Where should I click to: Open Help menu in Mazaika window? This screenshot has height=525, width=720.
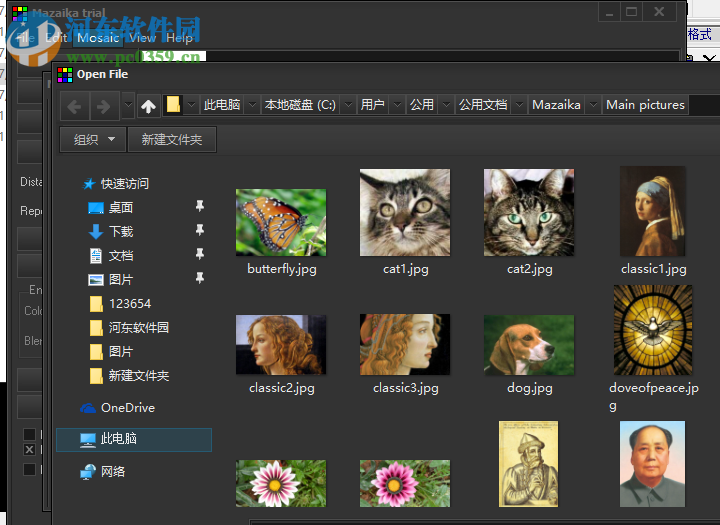pyautogui.click(x=180, y=38)
